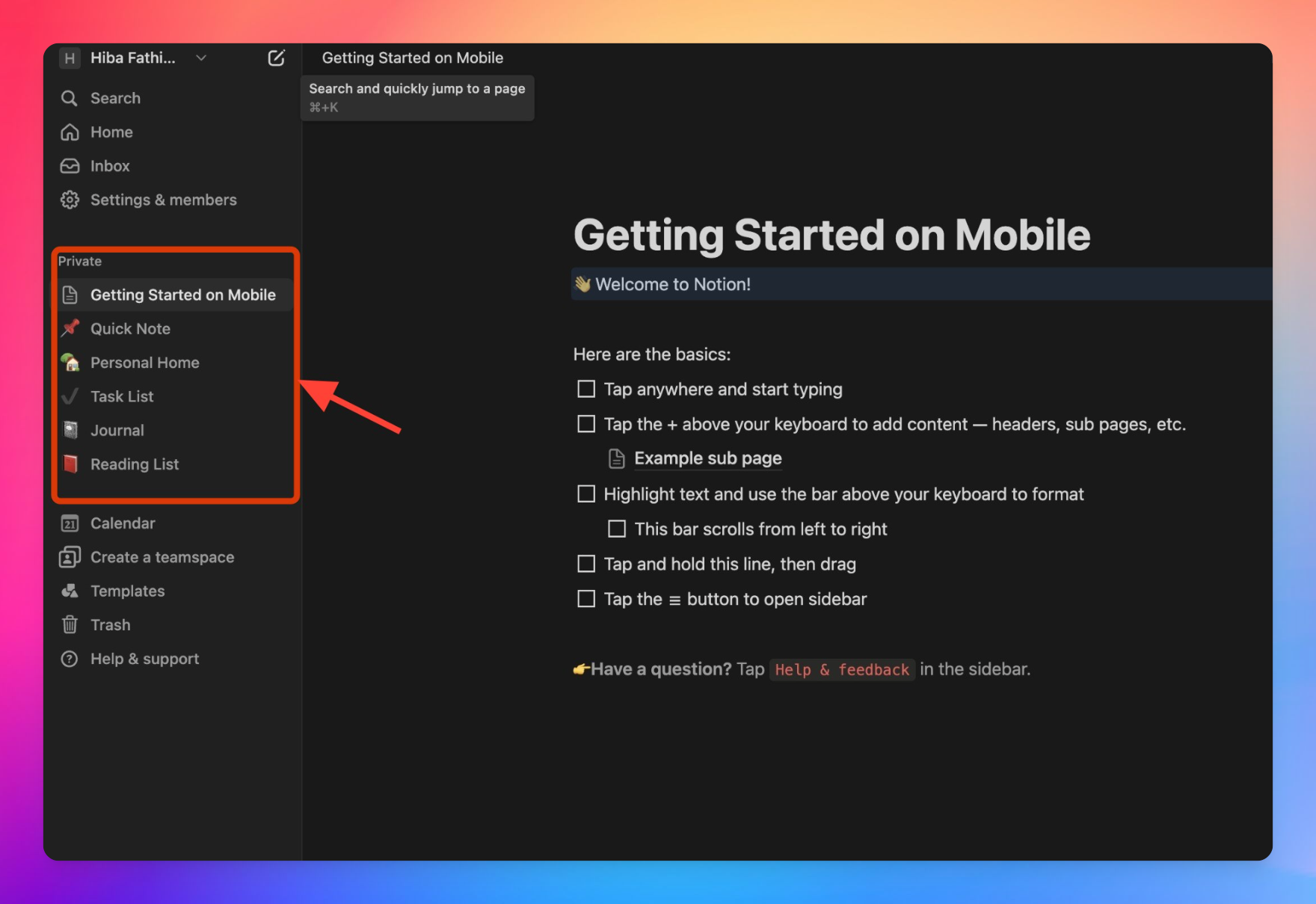Check 'Tap anywhere and start typing' box
This screenshot has width=1316, height=904.
coord(586,389)
